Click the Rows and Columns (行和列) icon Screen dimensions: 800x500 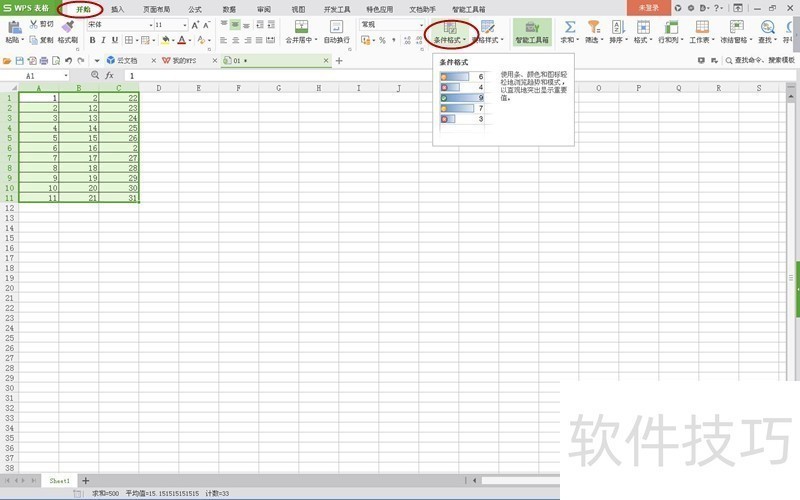click(x=671, y=27)
